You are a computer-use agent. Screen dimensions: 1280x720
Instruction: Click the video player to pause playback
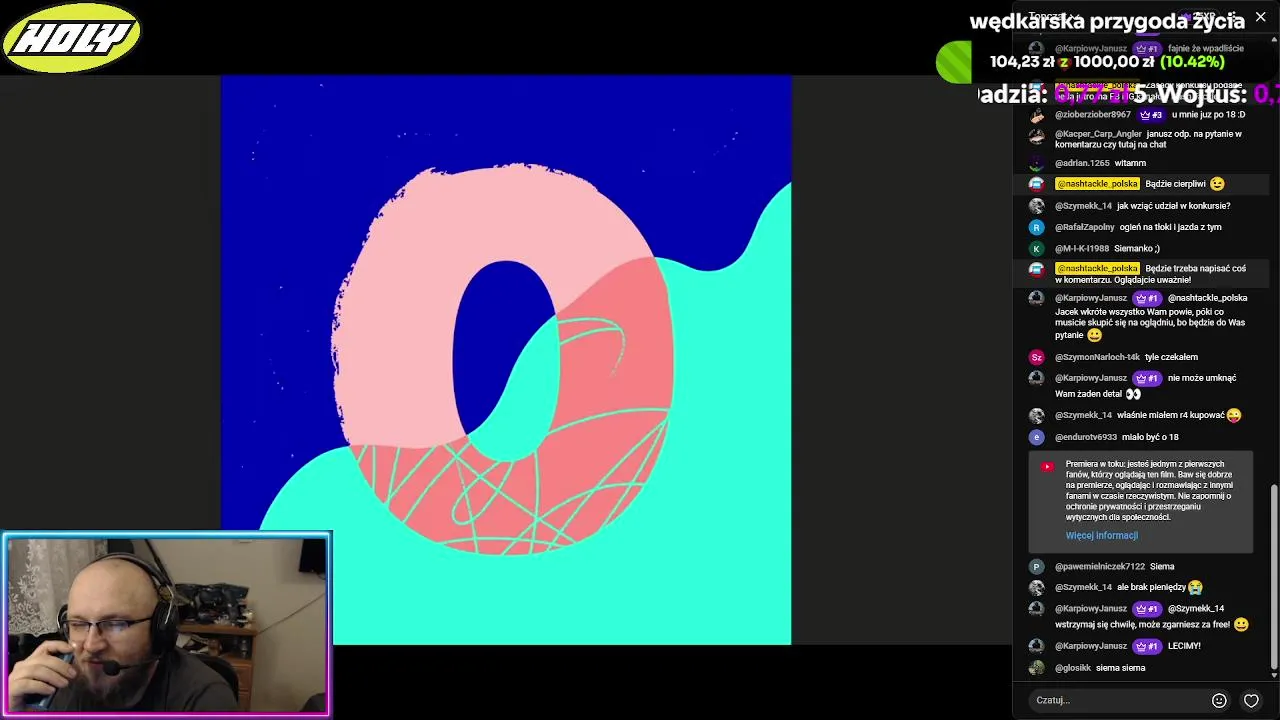click(x=506, y=360)
